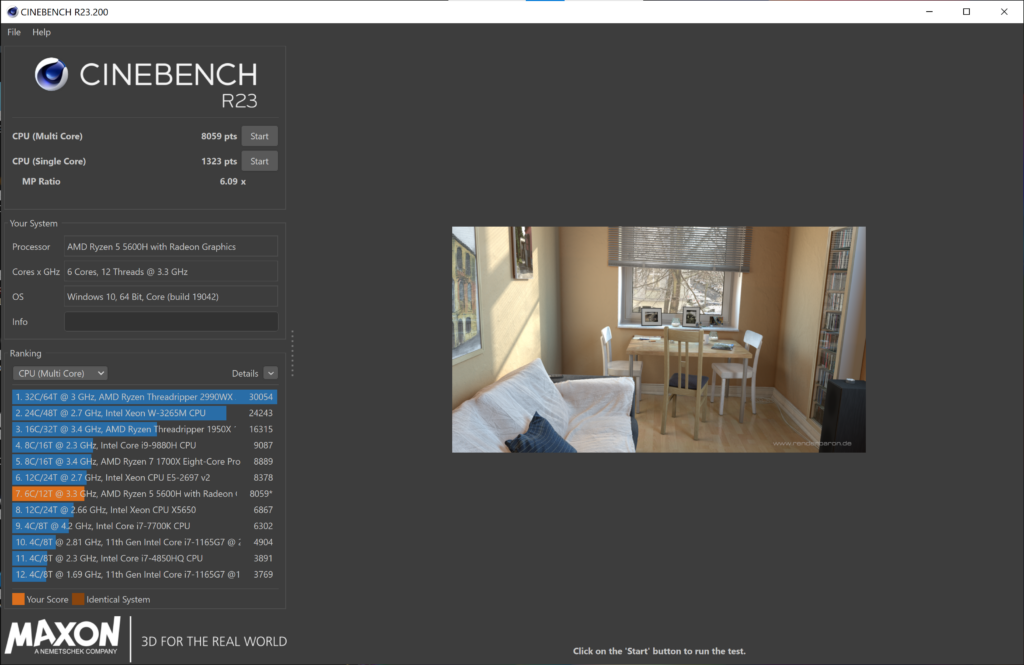This screenshot has width=1024, height=665.
Task: Start the CPU Multi Core test
Action: point(259,136)
